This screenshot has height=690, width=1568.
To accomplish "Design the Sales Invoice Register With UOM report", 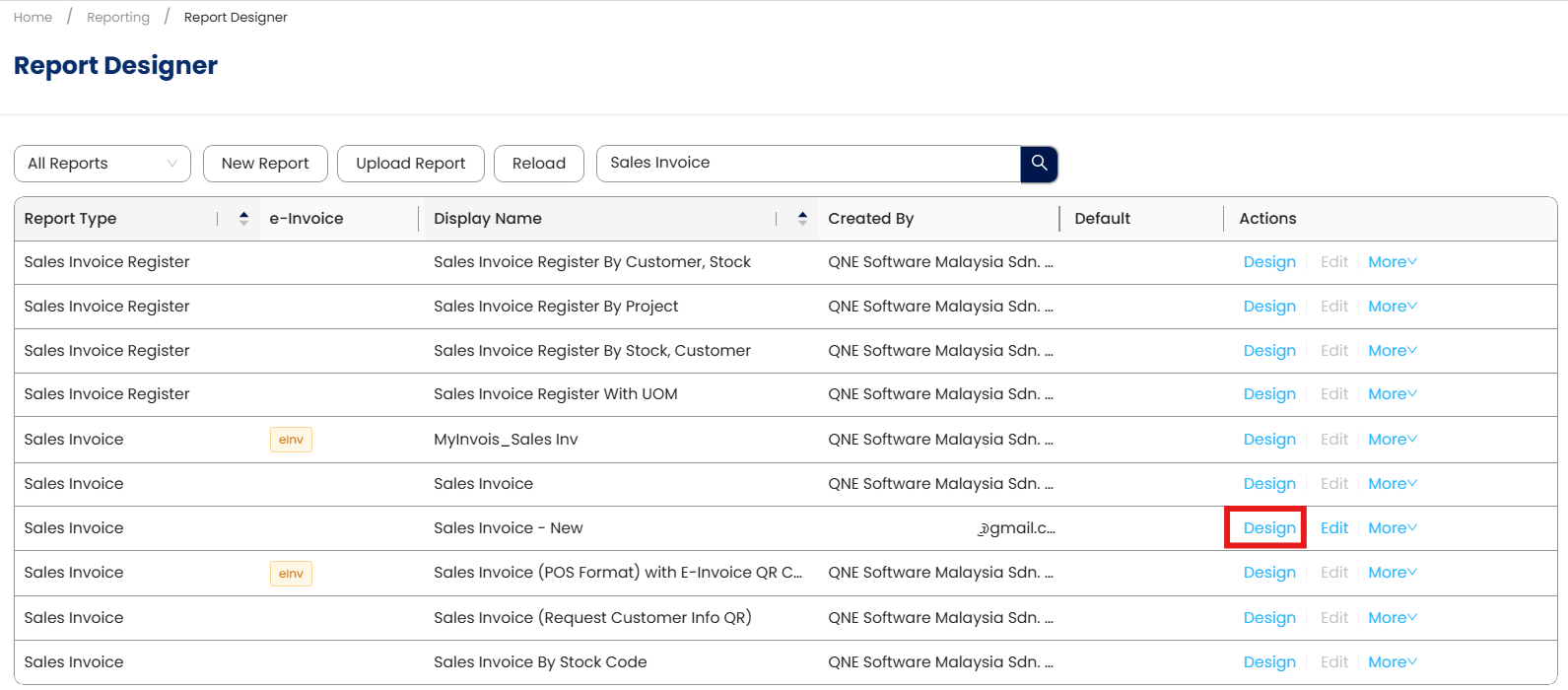I will 1269,394.
